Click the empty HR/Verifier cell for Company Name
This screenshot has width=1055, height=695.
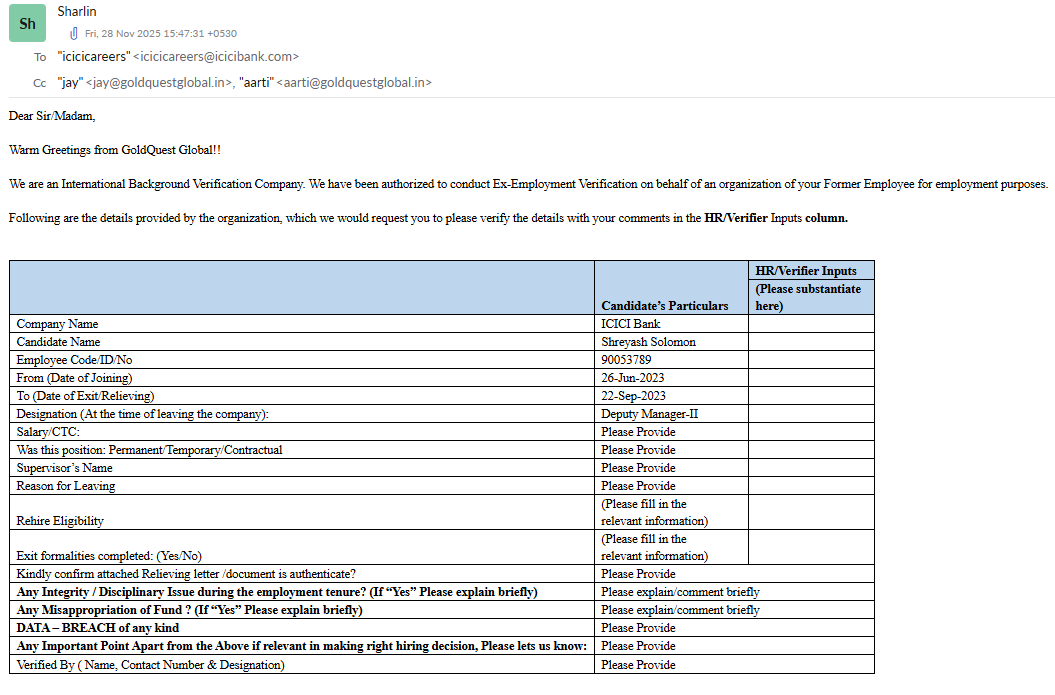(x=811, y=324)
